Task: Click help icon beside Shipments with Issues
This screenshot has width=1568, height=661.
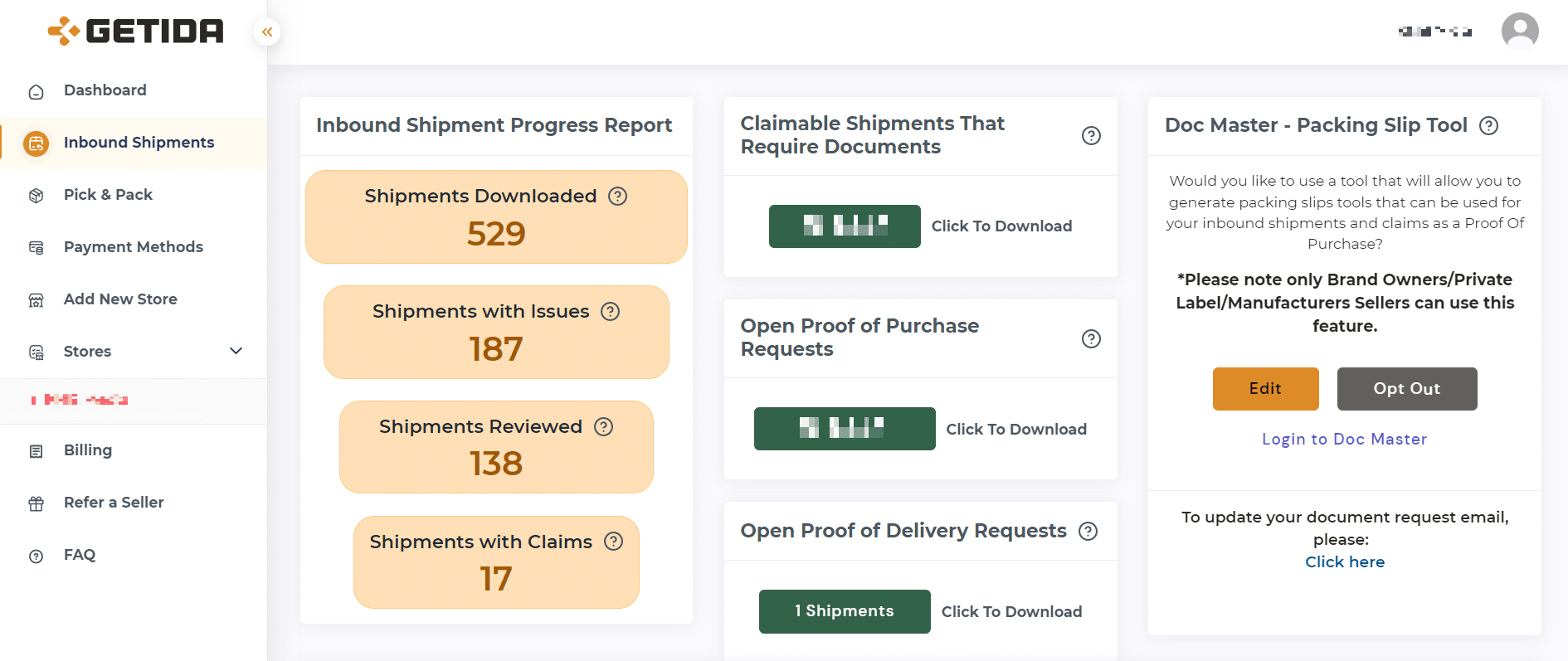Action: [x=611, y=311]
